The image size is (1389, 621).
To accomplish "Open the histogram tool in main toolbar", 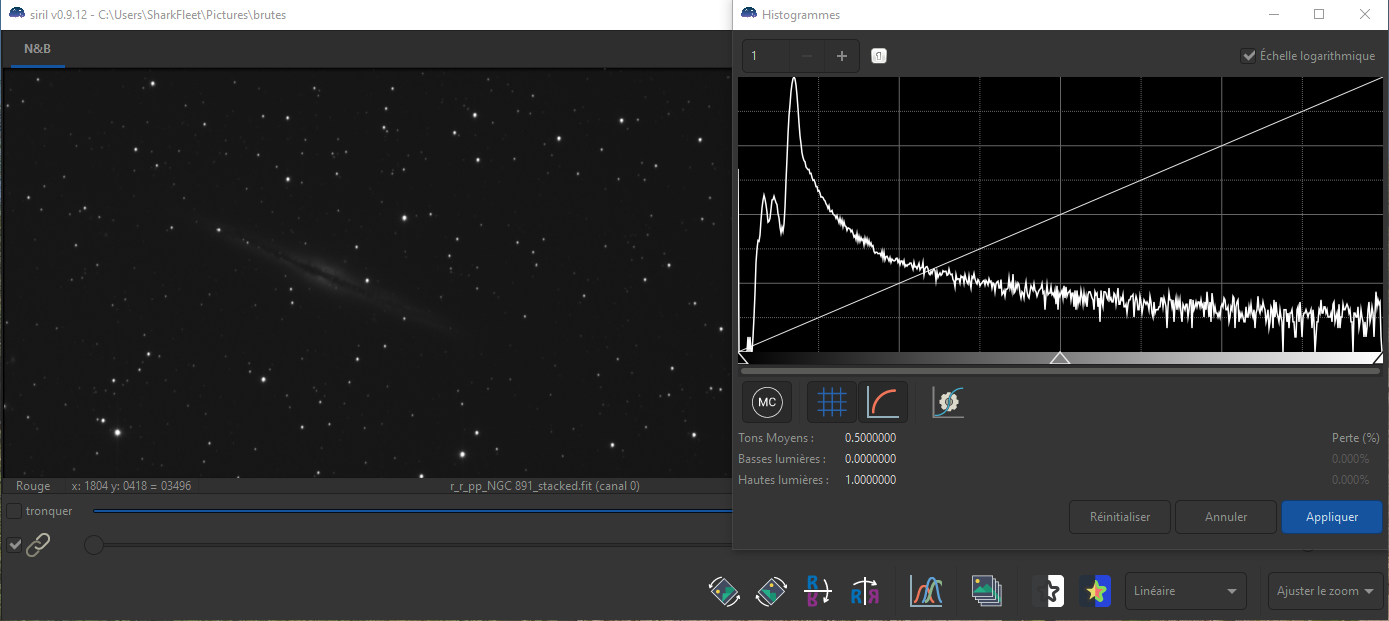I will (x=926, y=591).
